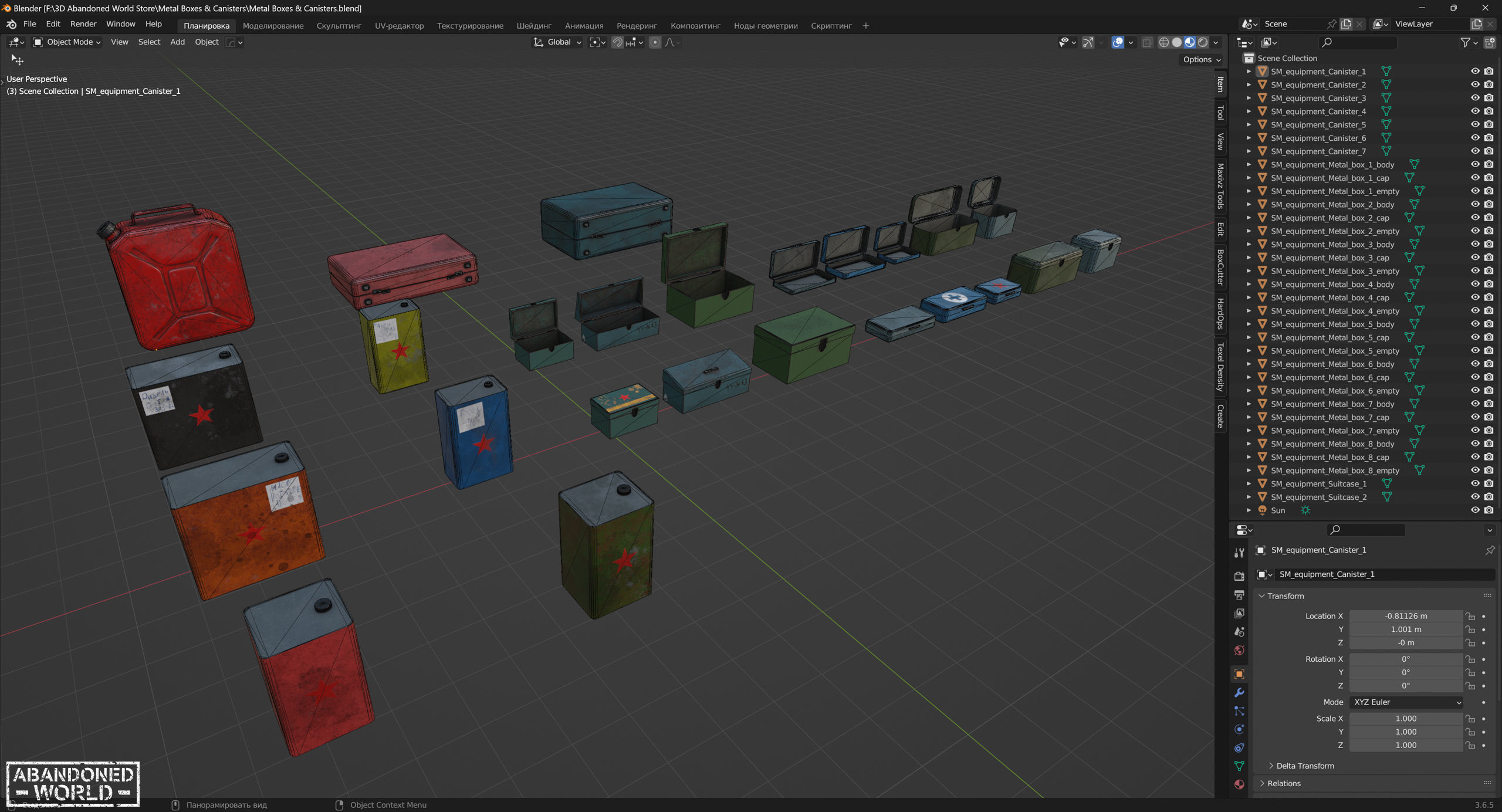Select SM_equipment_Metal_box_6_empty in outliner

pos(1335,391)
